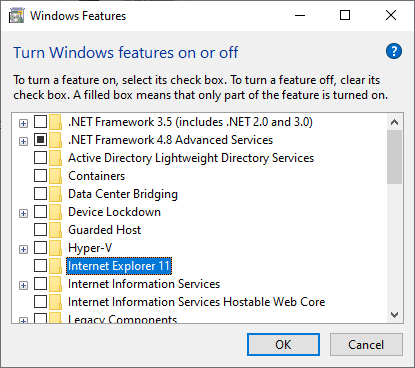
Task: Select the Data Center Bridging label
Action: coord(123,194)
